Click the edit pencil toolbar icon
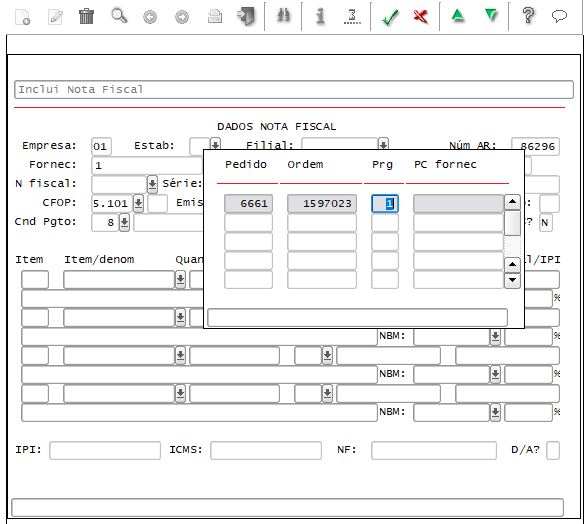 (x=55, y=17)
